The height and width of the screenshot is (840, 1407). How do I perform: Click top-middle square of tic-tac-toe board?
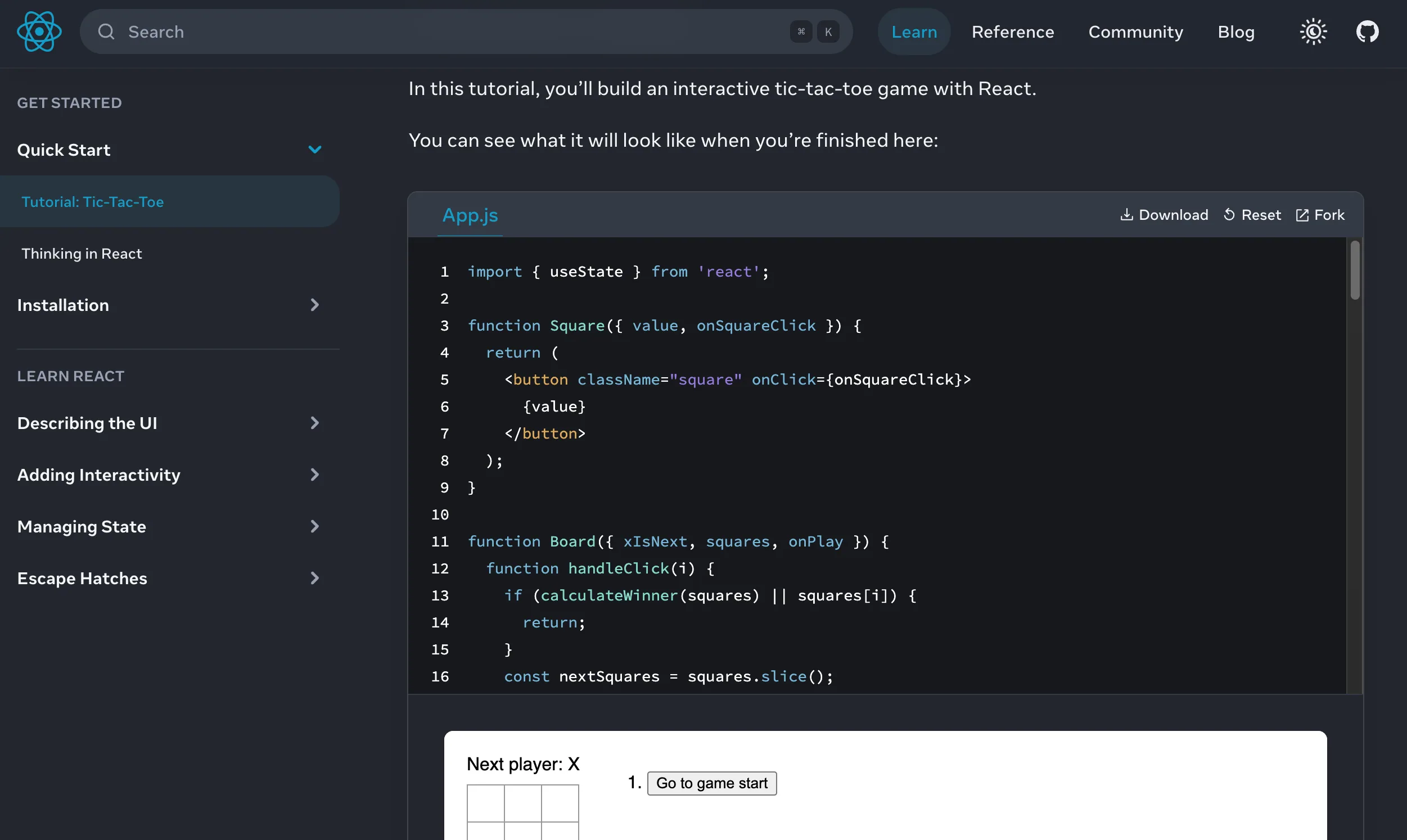[522, 803]
